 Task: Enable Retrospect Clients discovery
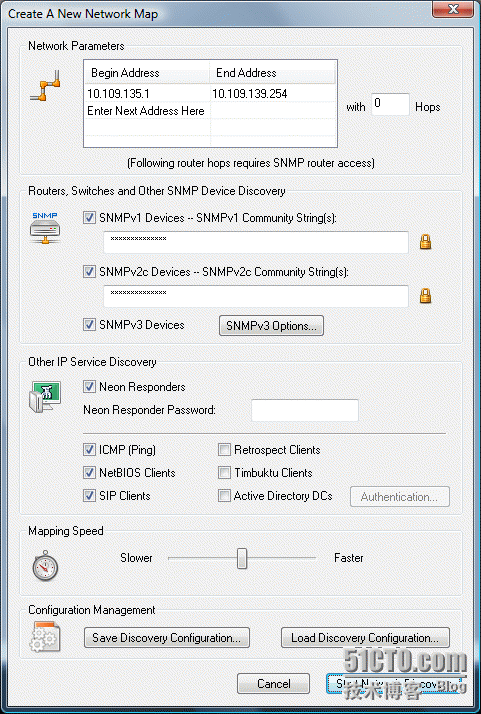(x=224, y=450)
